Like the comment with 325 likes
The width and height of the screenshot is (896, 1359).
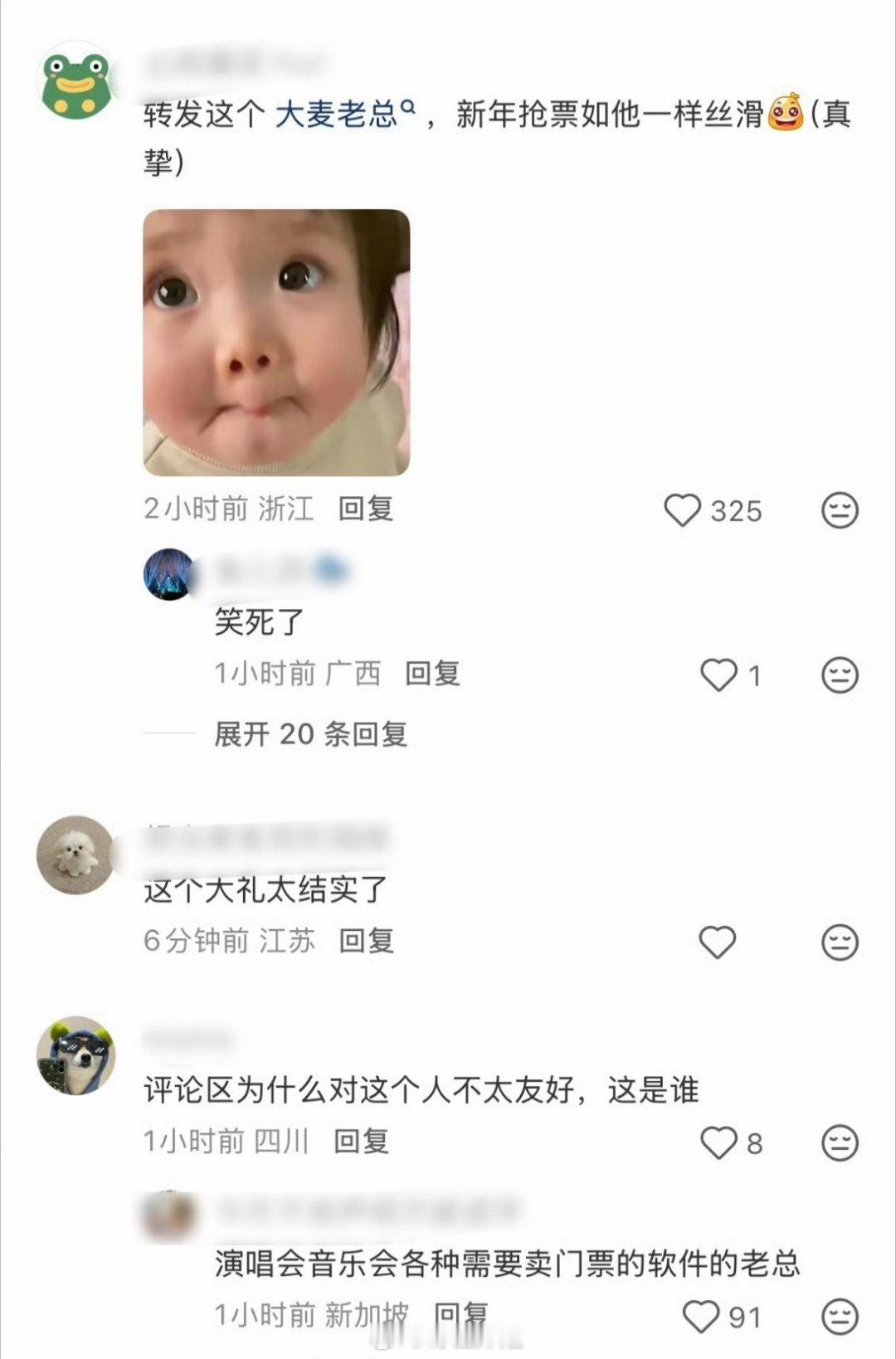point(683,510)
